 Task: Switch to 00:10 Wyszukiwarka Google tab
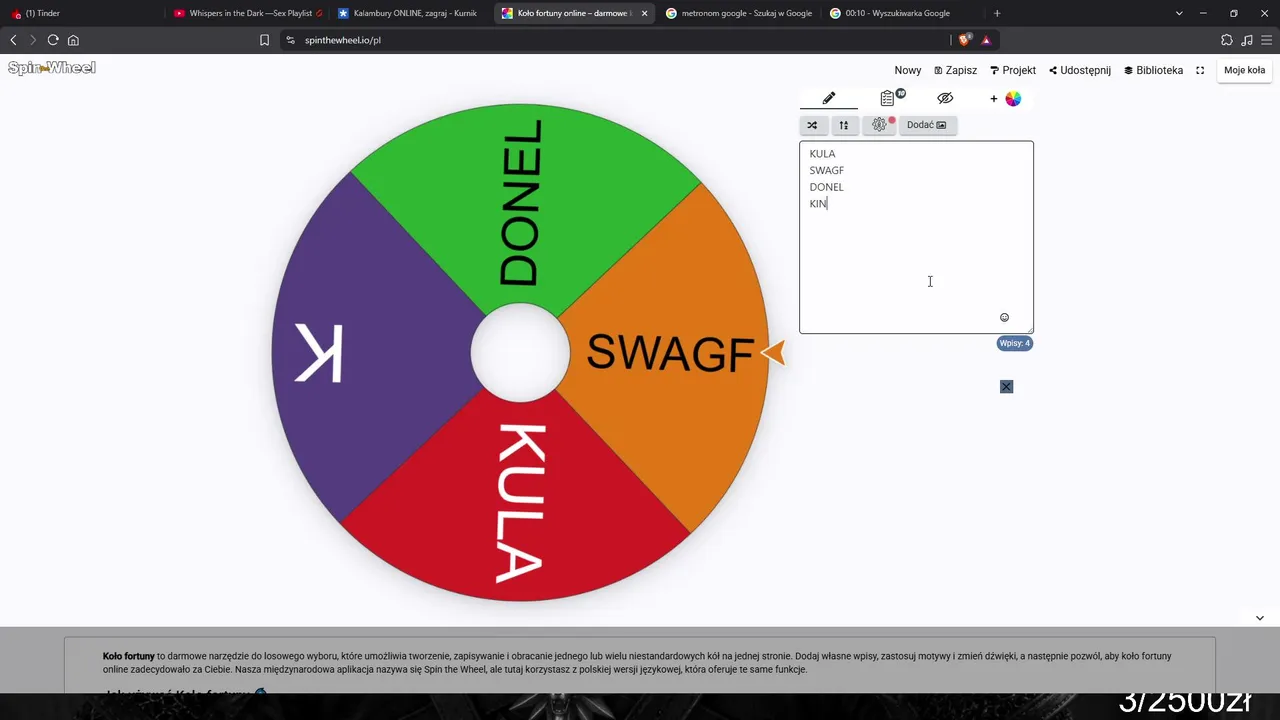902,13
